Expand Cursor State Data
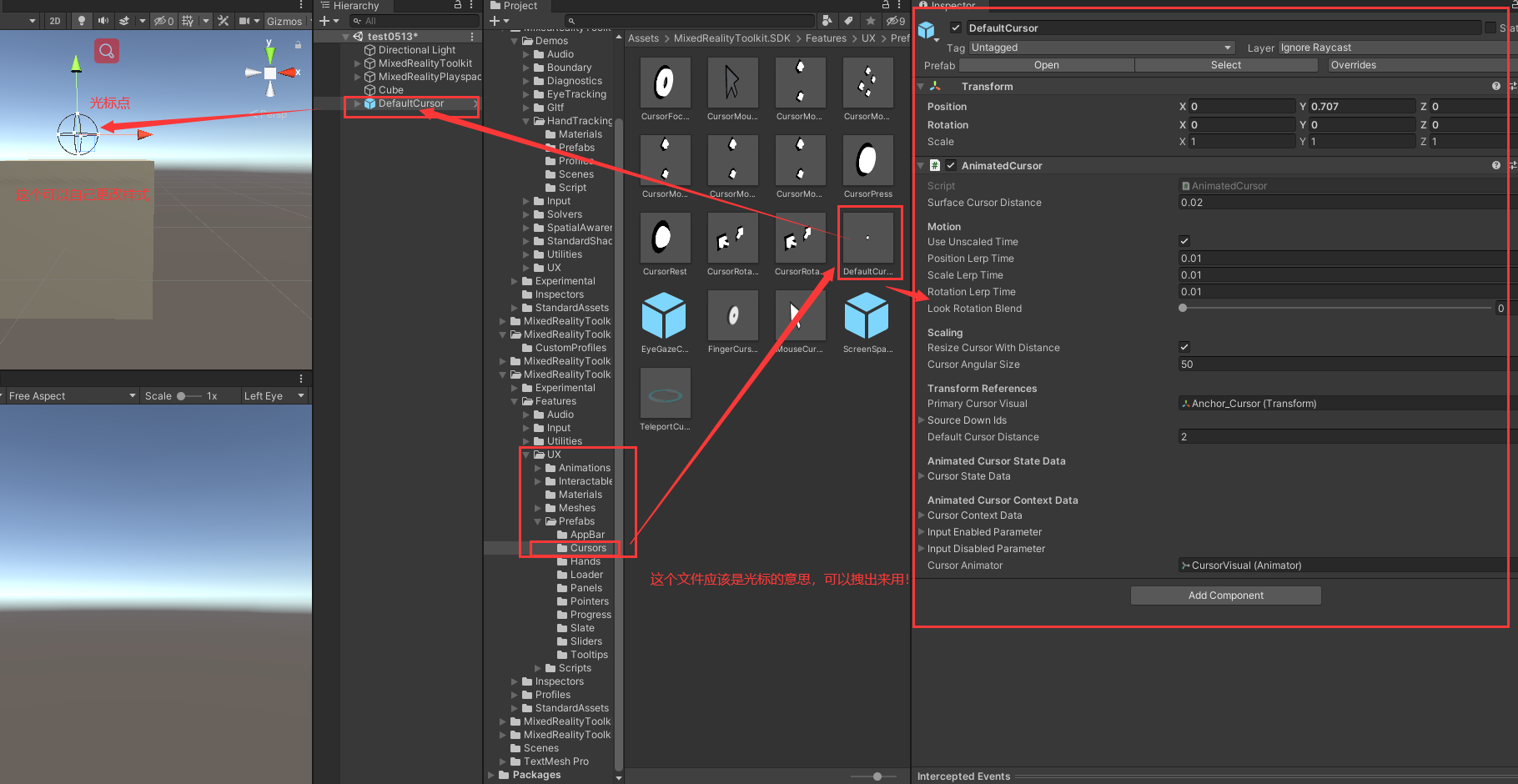Screen dimensions: 1518x784 coord(921,476)
